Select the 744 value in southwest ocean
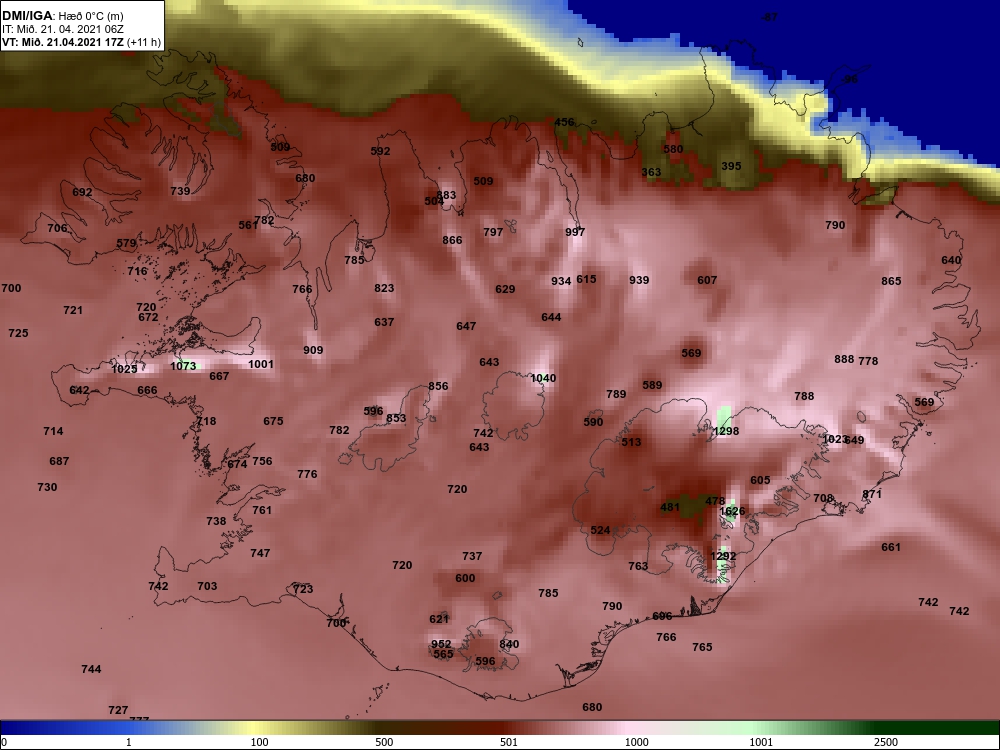 91,669
